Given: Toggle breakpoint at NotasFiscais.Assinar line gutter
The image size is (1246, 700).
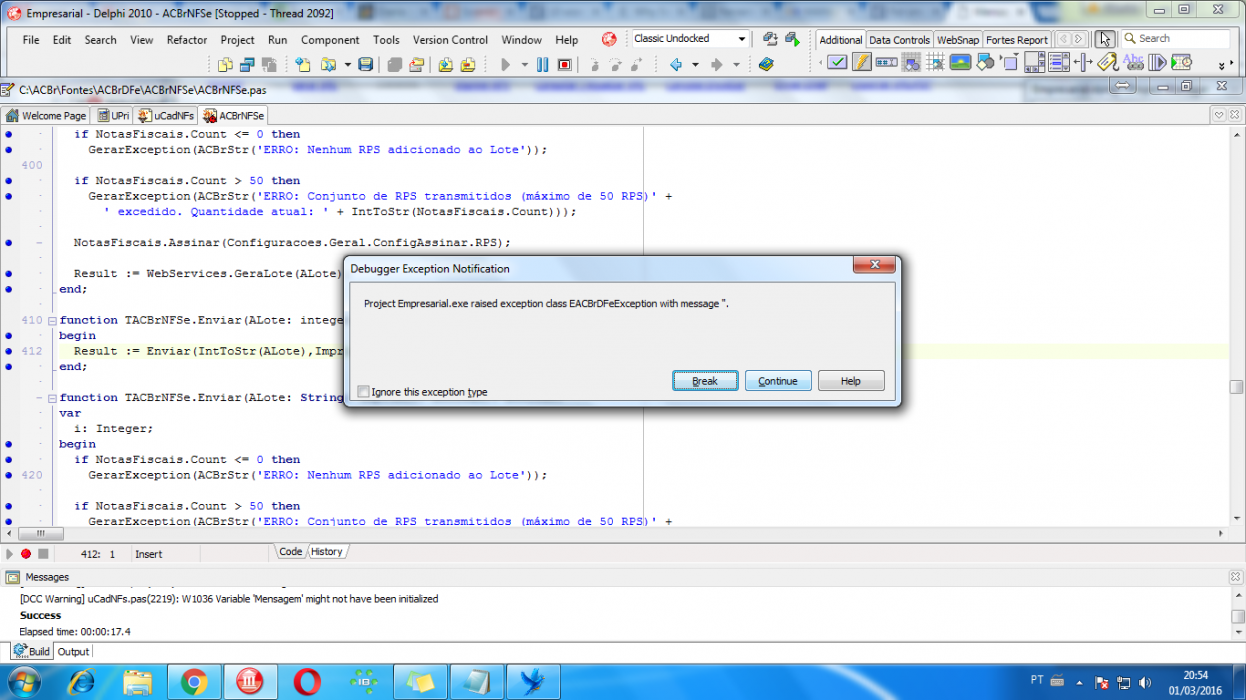Looking at the screenshot, I should pyautogui.click(x=9, y=242).
